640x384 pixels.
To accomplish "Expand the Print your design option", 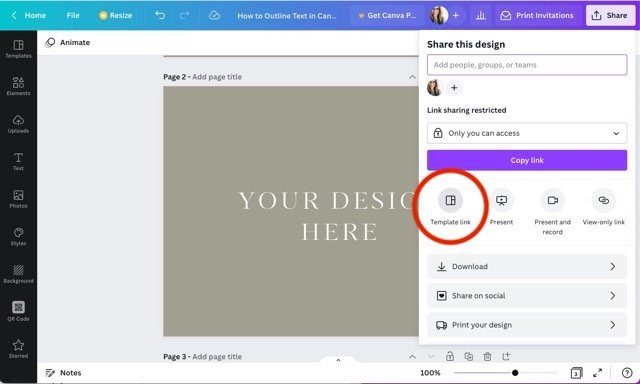I will [x=527, y=325].
